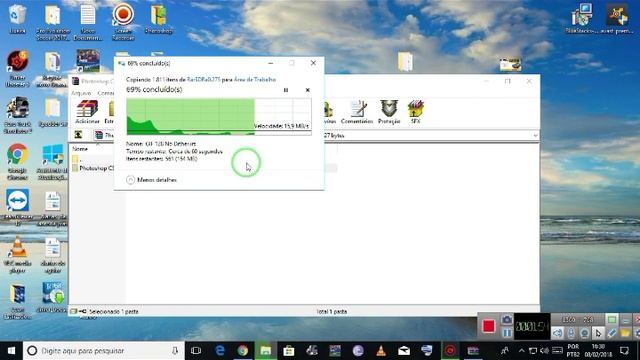
Task: Click the Comentários toolbar icon in WinRAR
Action: click(x=357, y=112)
